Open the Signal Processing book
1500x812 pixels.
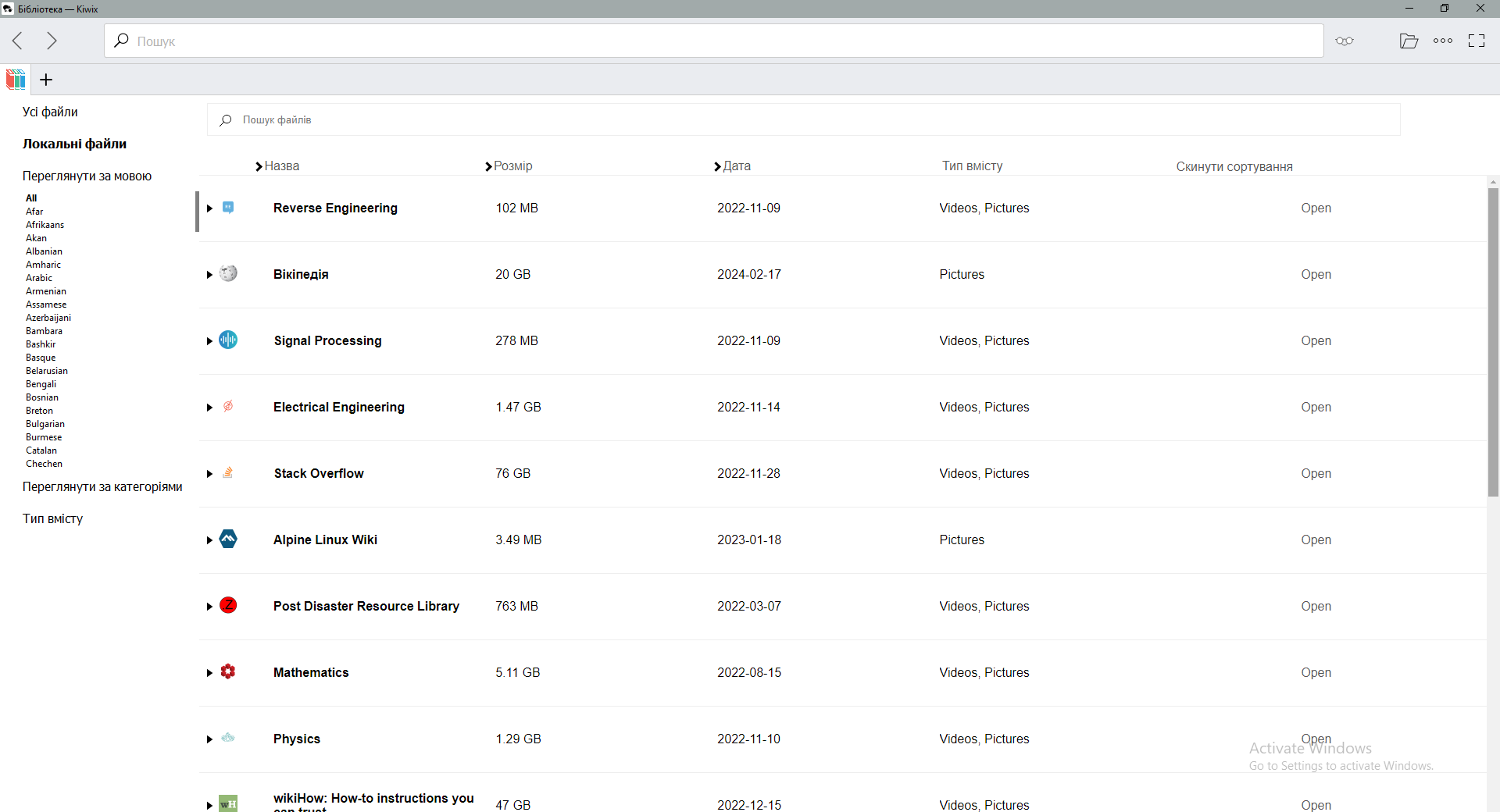click(x=1316, y=341)
